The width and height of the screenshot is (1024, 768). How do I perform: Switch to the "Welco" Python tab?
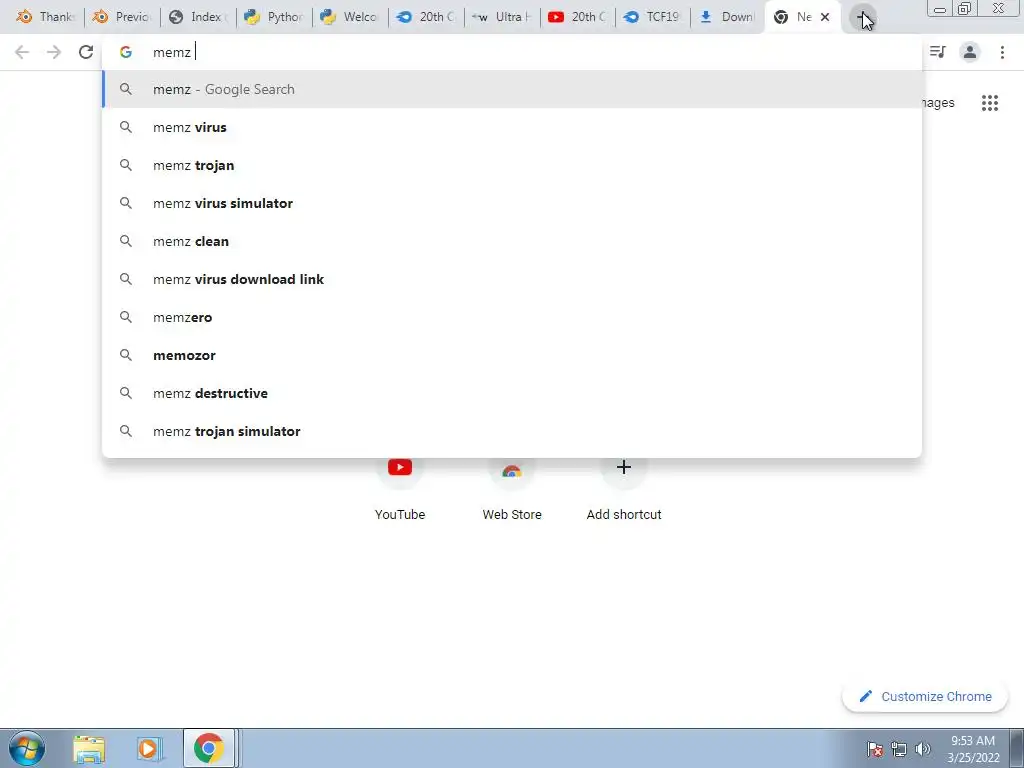click(x=350, y=17)
